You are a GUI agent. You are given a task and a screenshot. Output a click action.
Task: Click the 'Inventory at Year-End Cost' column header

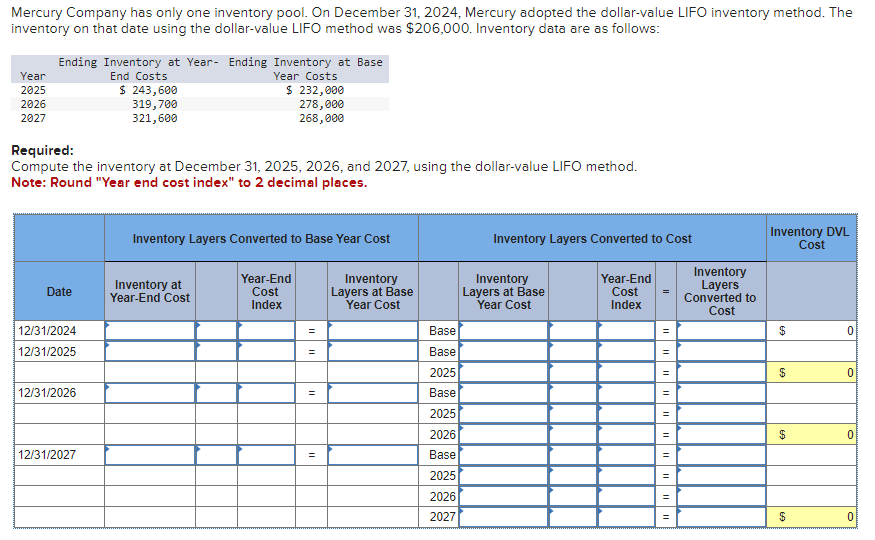point(150,291)
